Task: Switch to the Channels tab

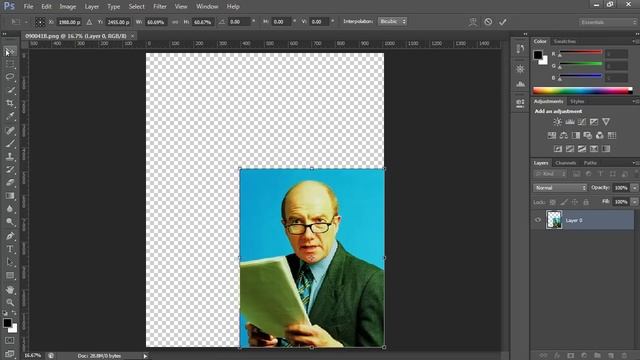Action: point(565,163)
